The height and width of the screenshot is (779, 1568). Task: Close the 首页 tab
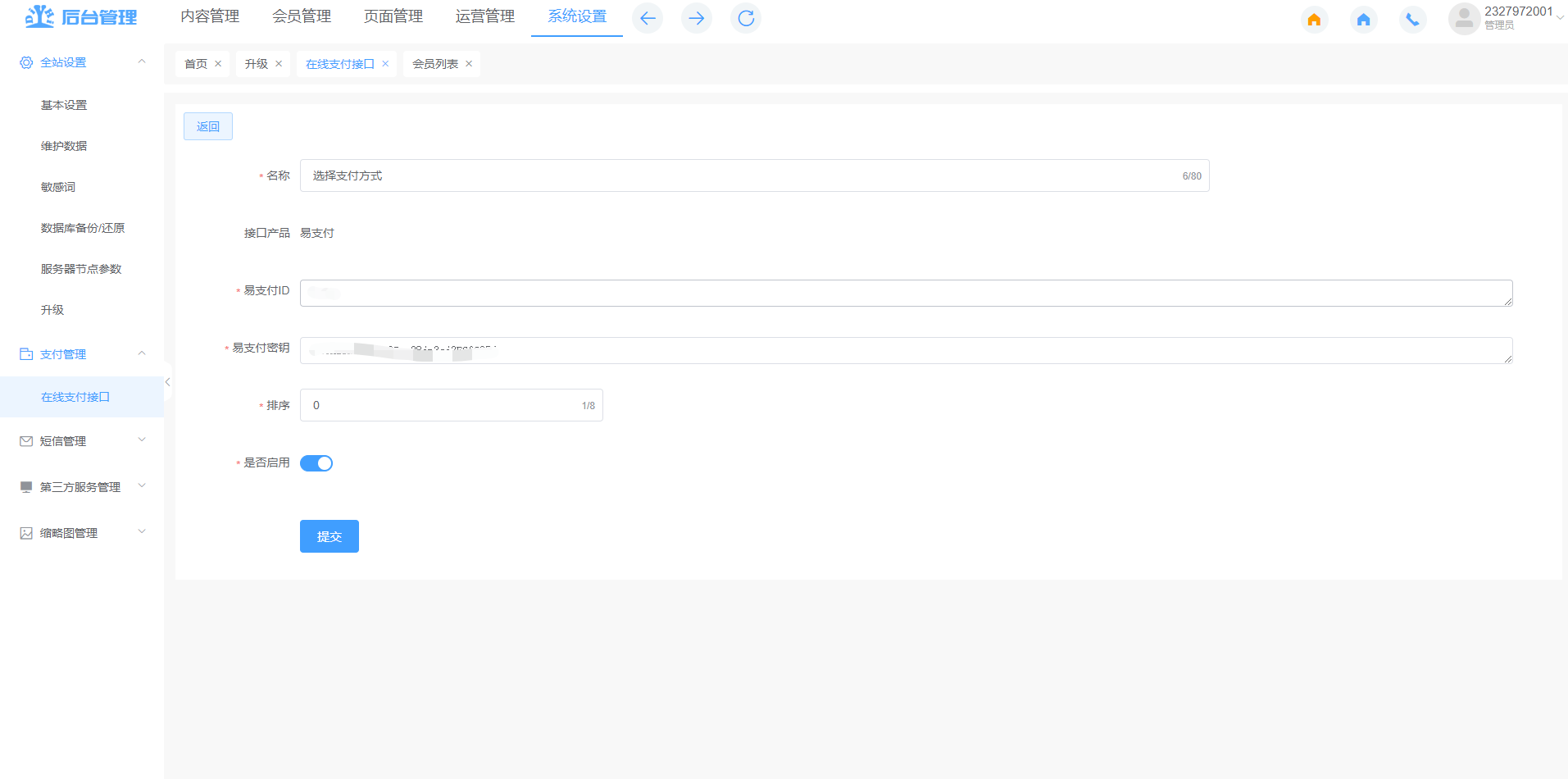pos(218,64)
